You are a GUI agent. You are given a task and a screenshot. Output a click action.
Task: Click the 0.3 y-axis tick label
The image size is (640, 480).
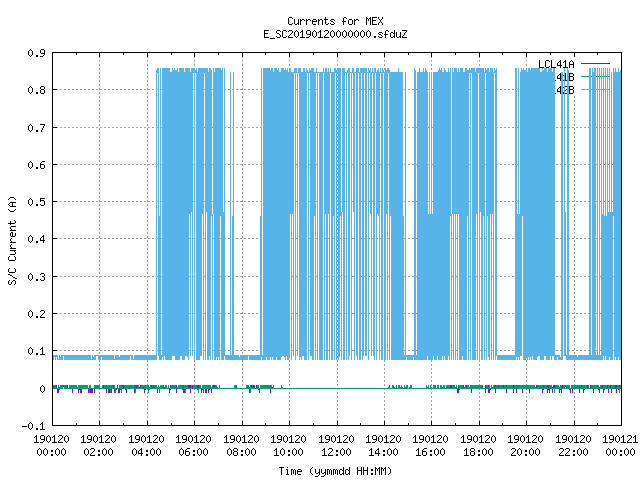36,277
